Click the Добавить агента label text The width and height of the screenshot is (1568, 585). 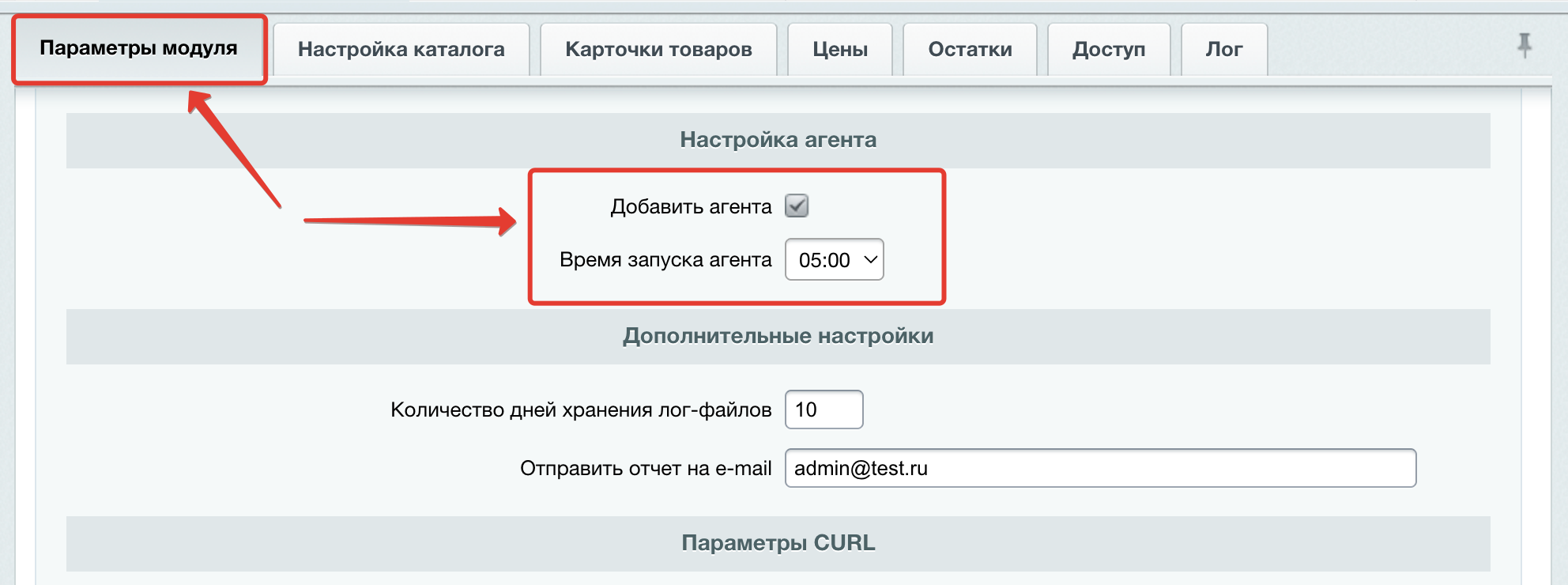pos(691,207)
